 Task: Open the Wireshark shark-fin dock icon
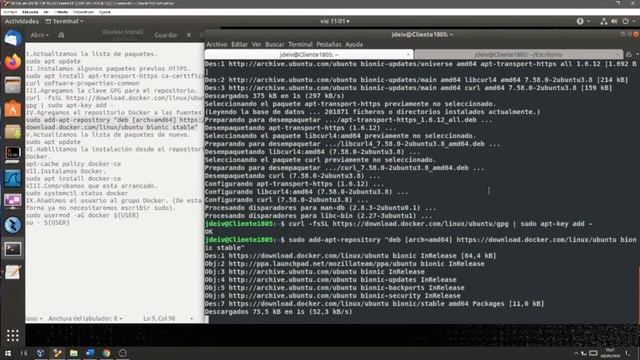point(13,179)
